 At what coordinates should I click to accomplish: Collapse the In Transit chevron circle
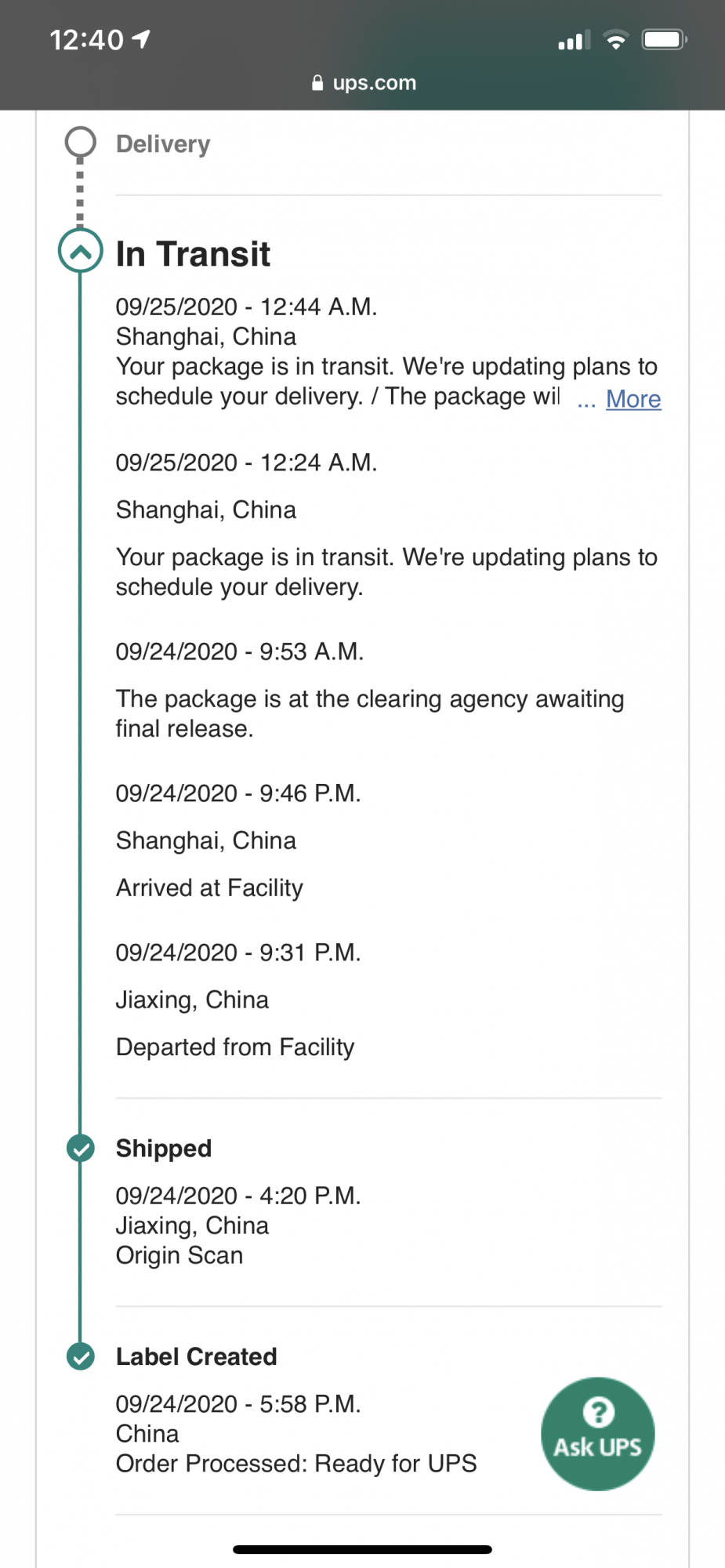tap(80, 251)
